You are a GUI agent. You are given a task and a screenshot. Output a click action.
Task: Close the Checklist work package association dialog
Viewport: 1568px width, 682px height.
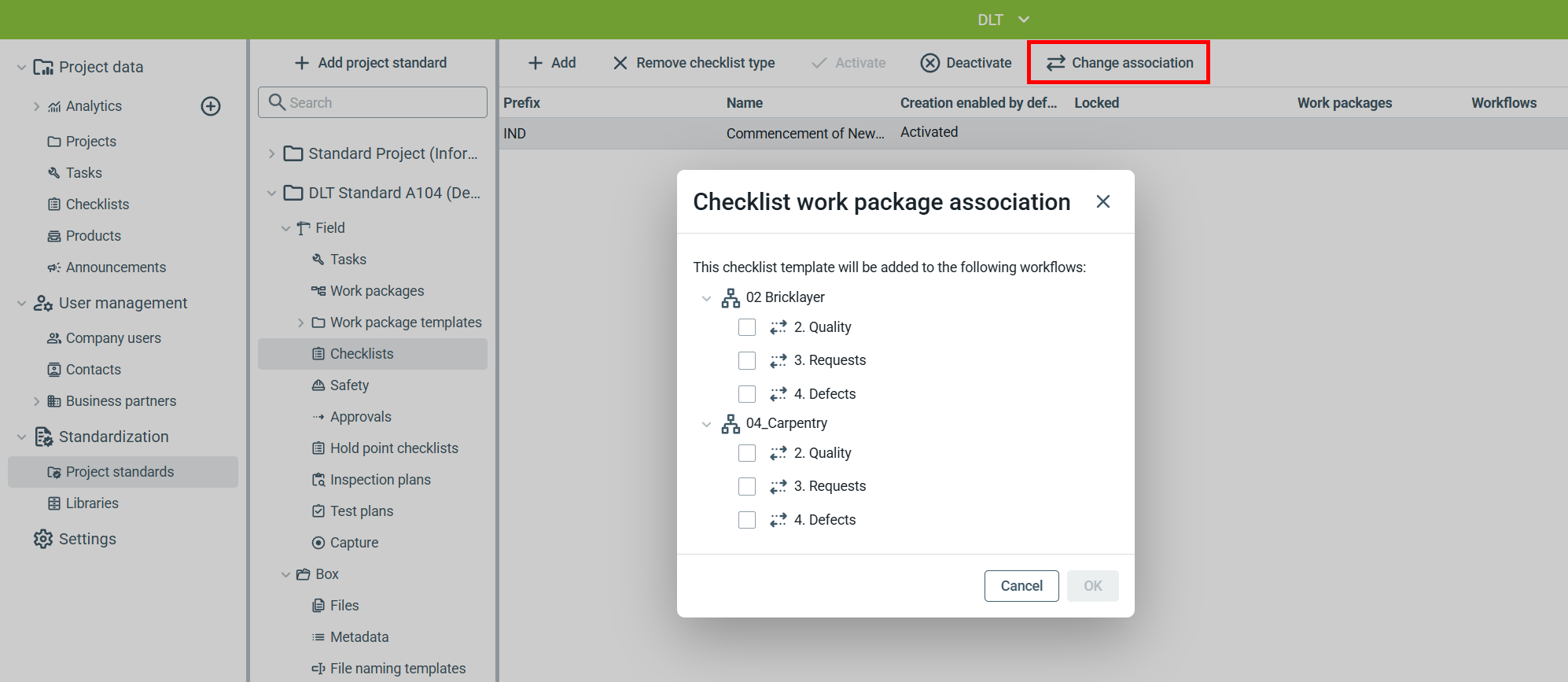click(x=1103, y=202)
